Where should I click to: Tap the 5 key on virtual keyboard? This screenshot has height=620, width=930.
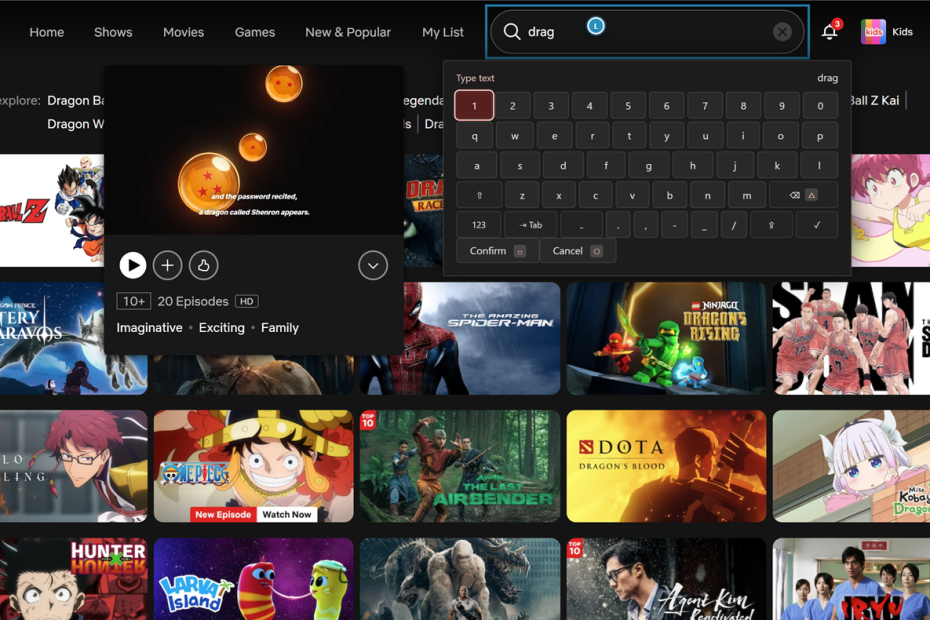pos(628,106)
